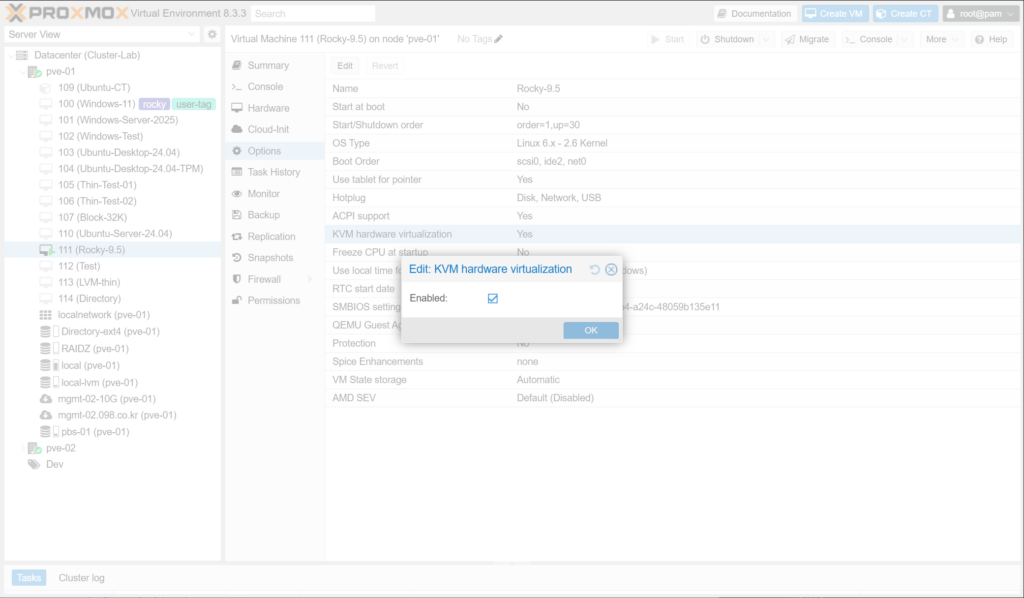Click the pencil icon beside No Tags
The width and height of the screenshot is (1024, 598).
click(499, 39)
